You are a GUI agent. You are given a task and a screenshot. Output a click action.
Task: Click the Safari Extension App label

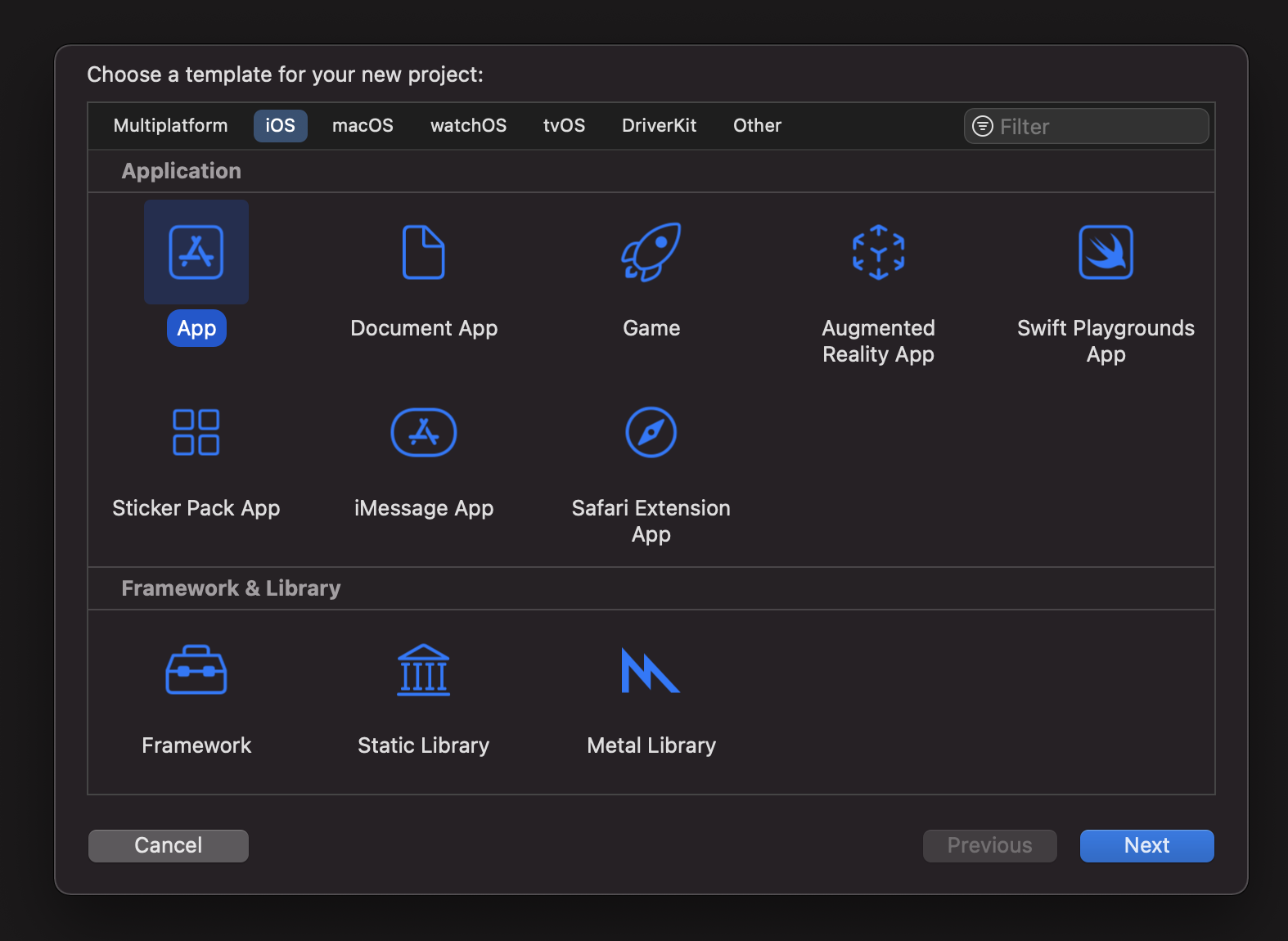click(x=651, y=521)
